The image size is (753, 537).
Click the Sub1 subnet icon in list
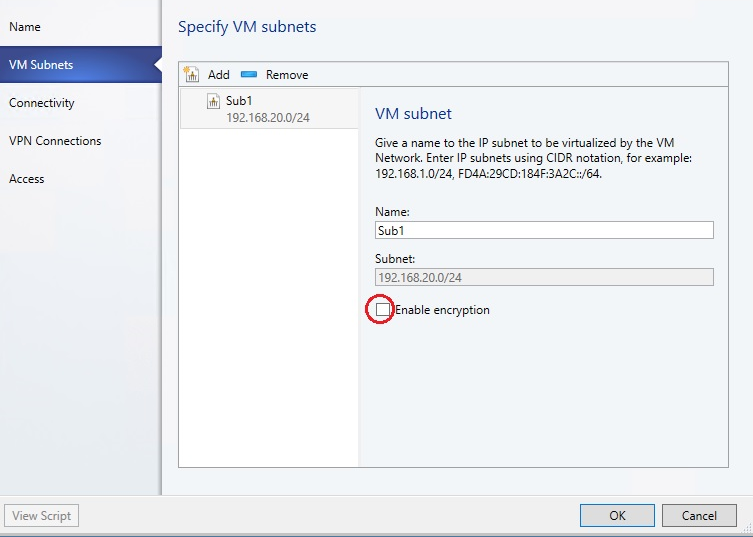coord(213,101)
